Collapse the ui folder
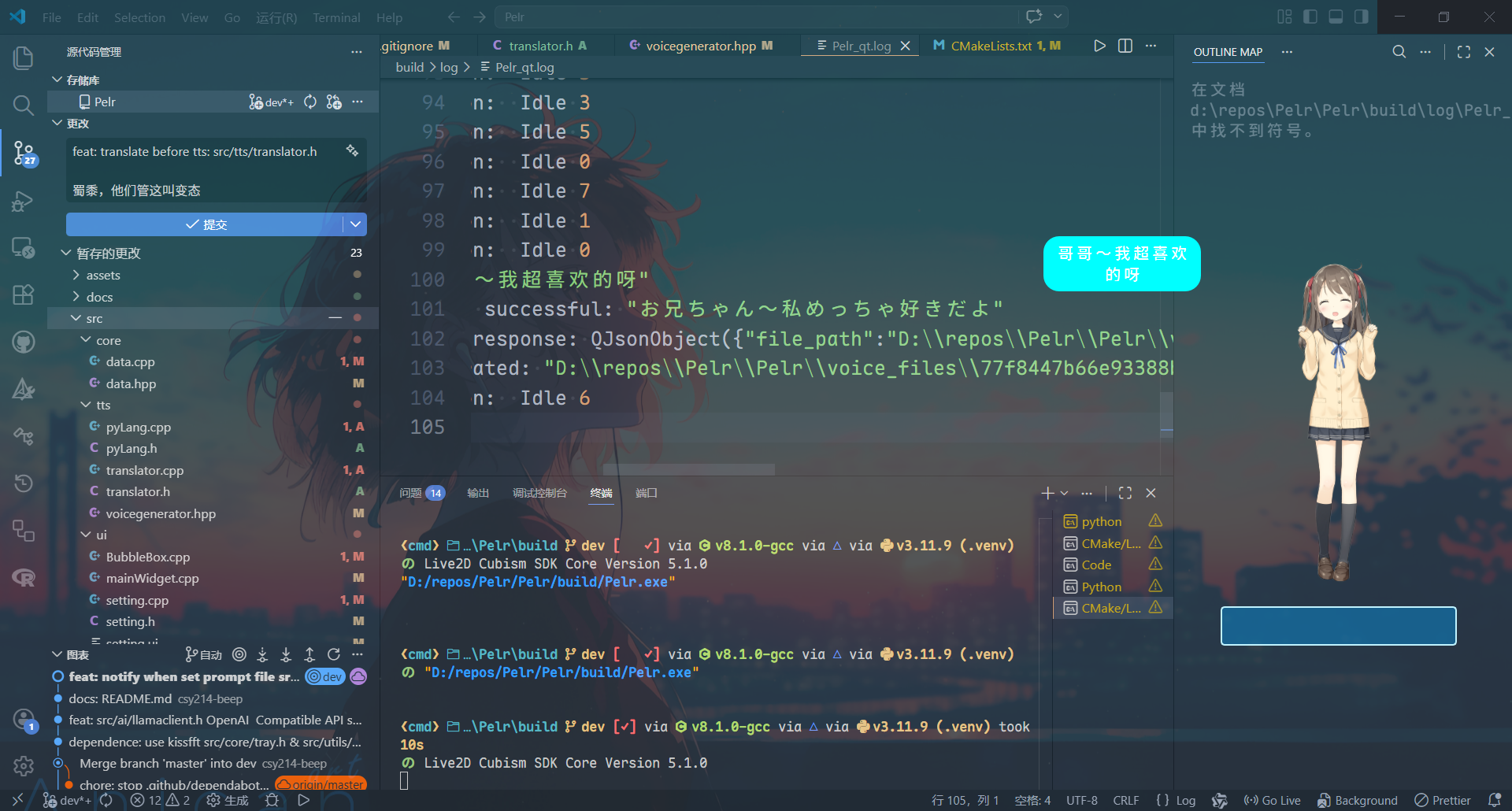The image size is (1512, 811). coord(86,535)
